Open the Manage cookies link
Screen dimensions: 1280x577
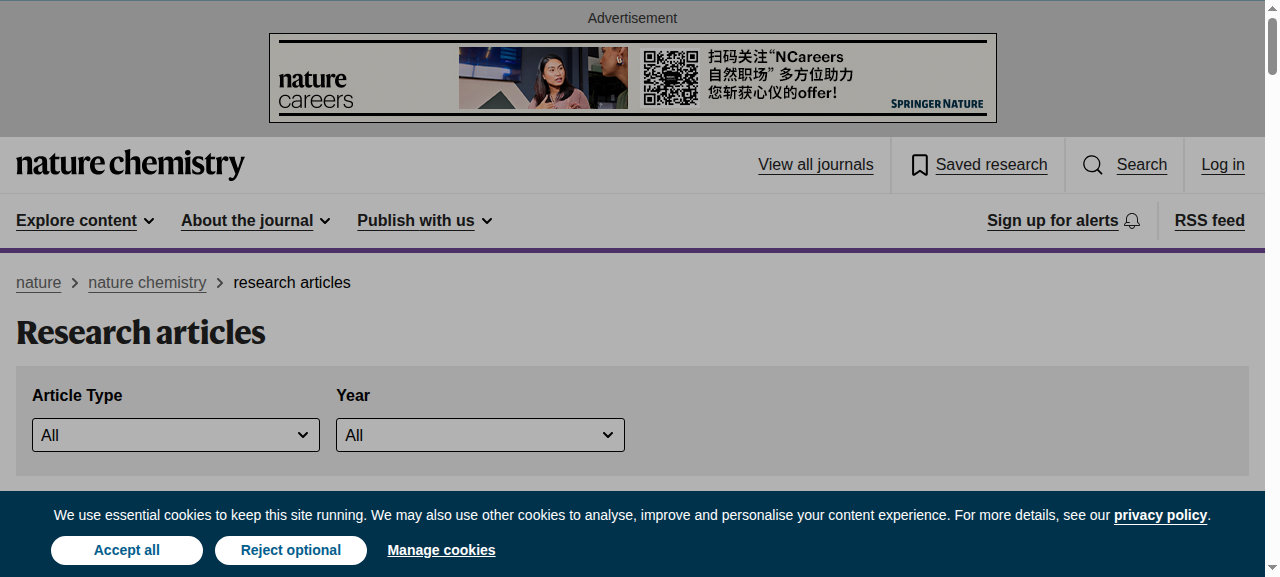pyautogui.click(x=441, y=550)
